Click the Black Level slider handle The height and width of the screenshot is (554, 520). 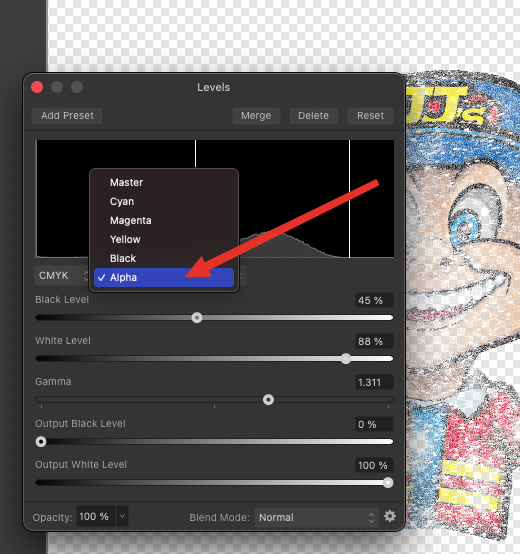click(197, 318)
